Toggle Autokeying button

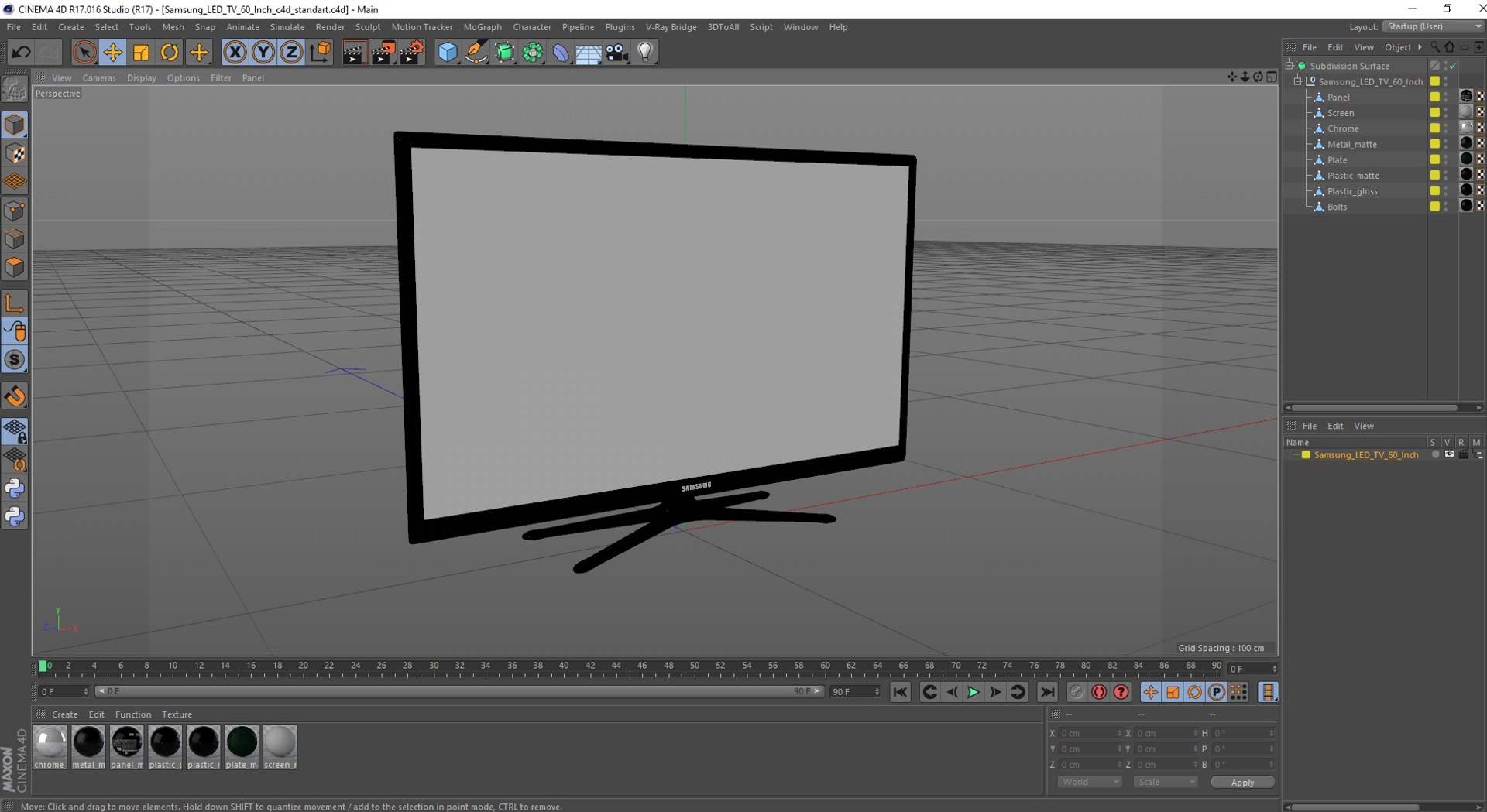click(x=1099, y=692)
